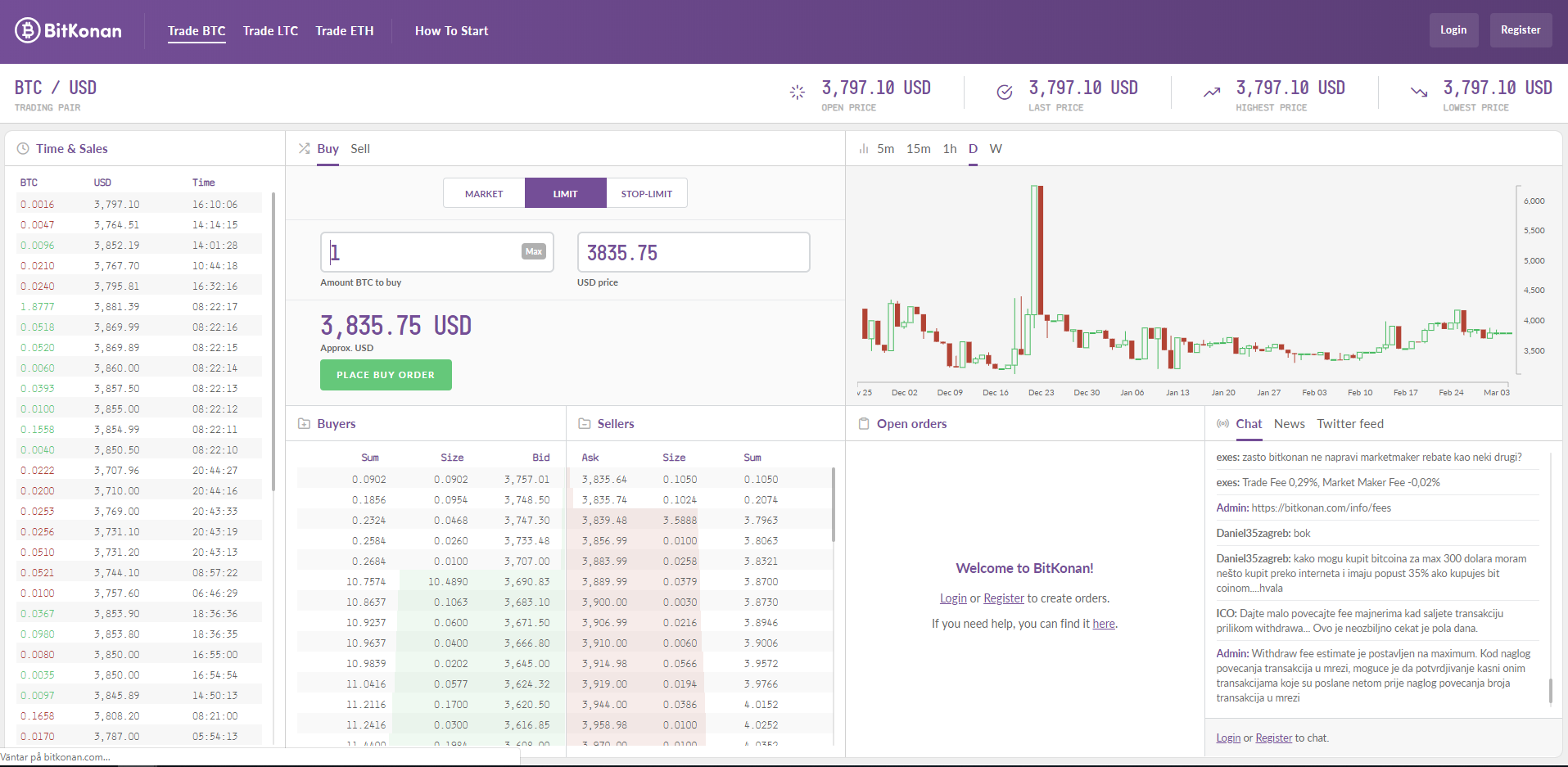Viewport: 1568px width, 767px height.
Task: Click the Open orders clipboard icon
Action: 864,424
